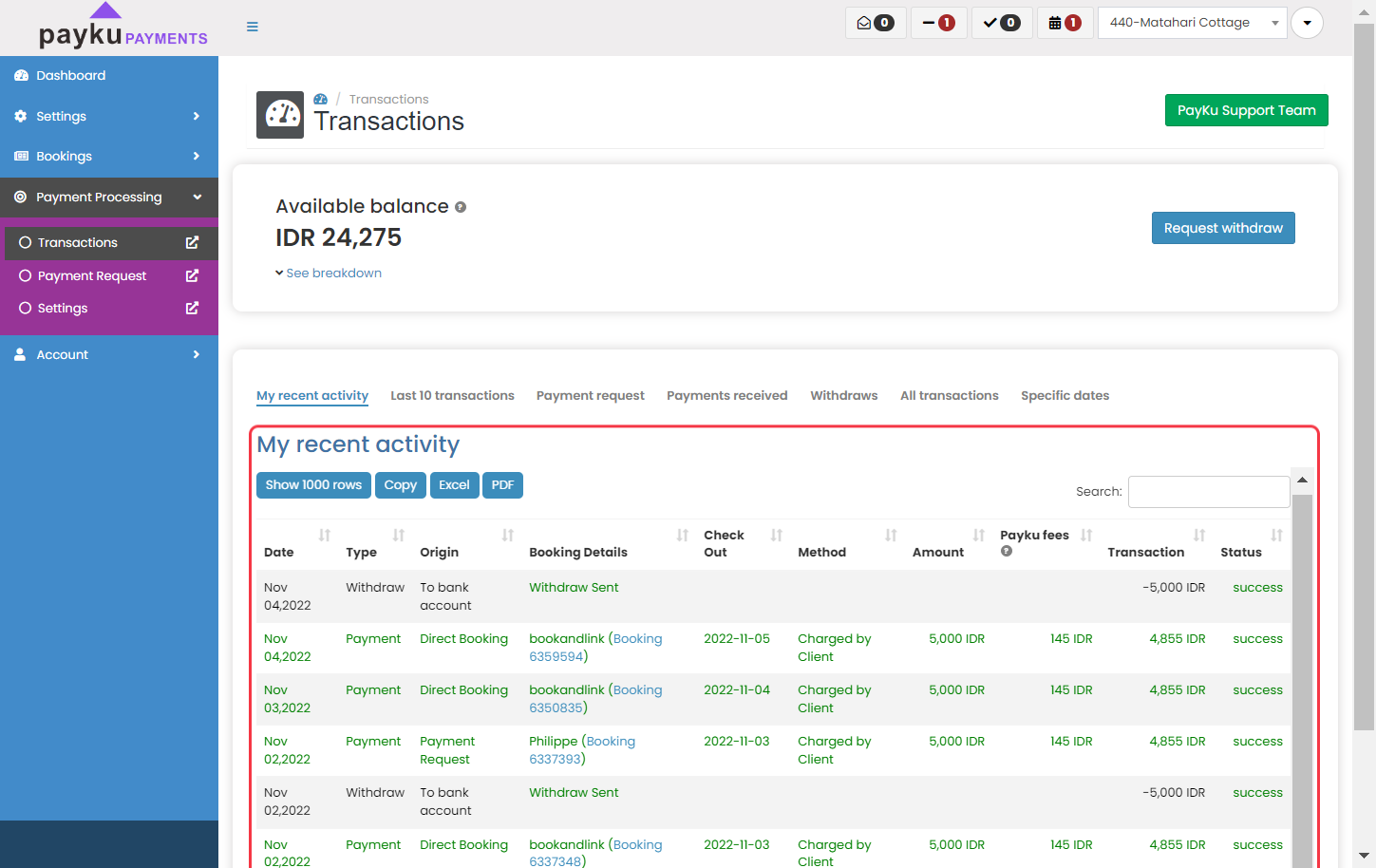Screen dimensions: 1376x868
Task: Open the payment processing Settings submenu item
Action: click(63, 308)
